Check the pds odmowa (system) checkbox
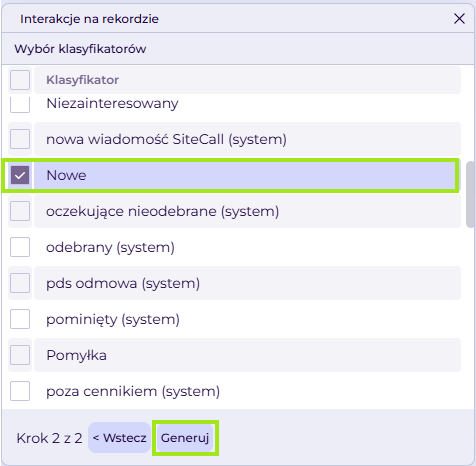The image size is (476, 466). (20, 283)
